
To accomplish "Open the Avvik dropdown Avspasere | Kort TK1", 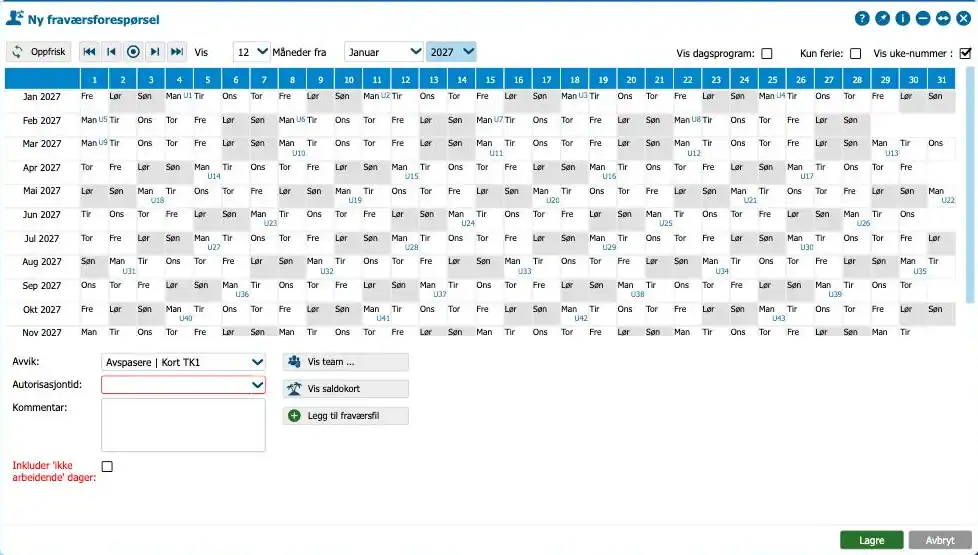I will coord(183,362).
